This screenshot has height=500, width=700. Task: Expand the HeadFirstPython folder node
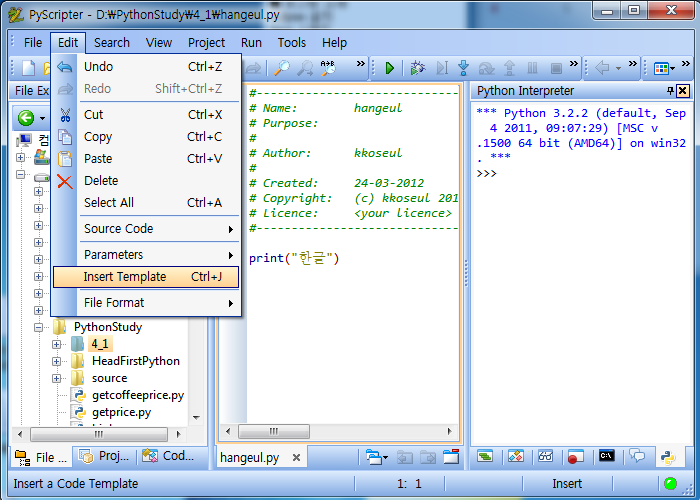[x=56, y=361]
